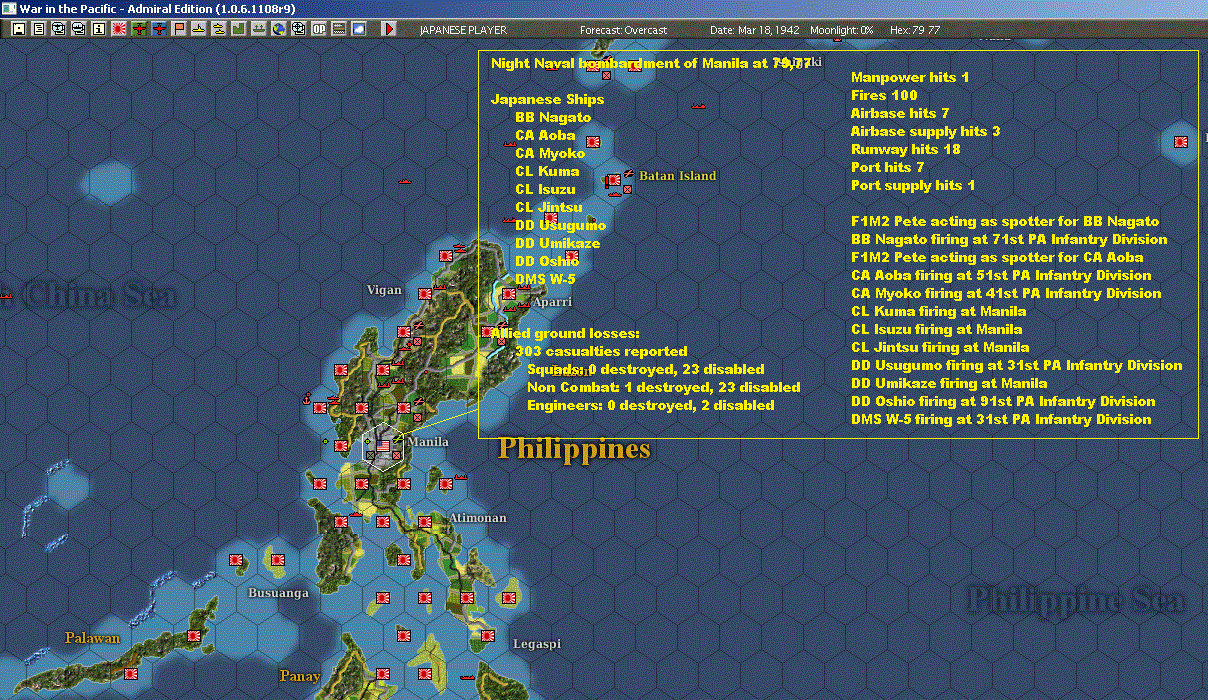Click the green terrain toolbar icon
This screenshot has height=700, width=1208.
click(x=238, y=29)
